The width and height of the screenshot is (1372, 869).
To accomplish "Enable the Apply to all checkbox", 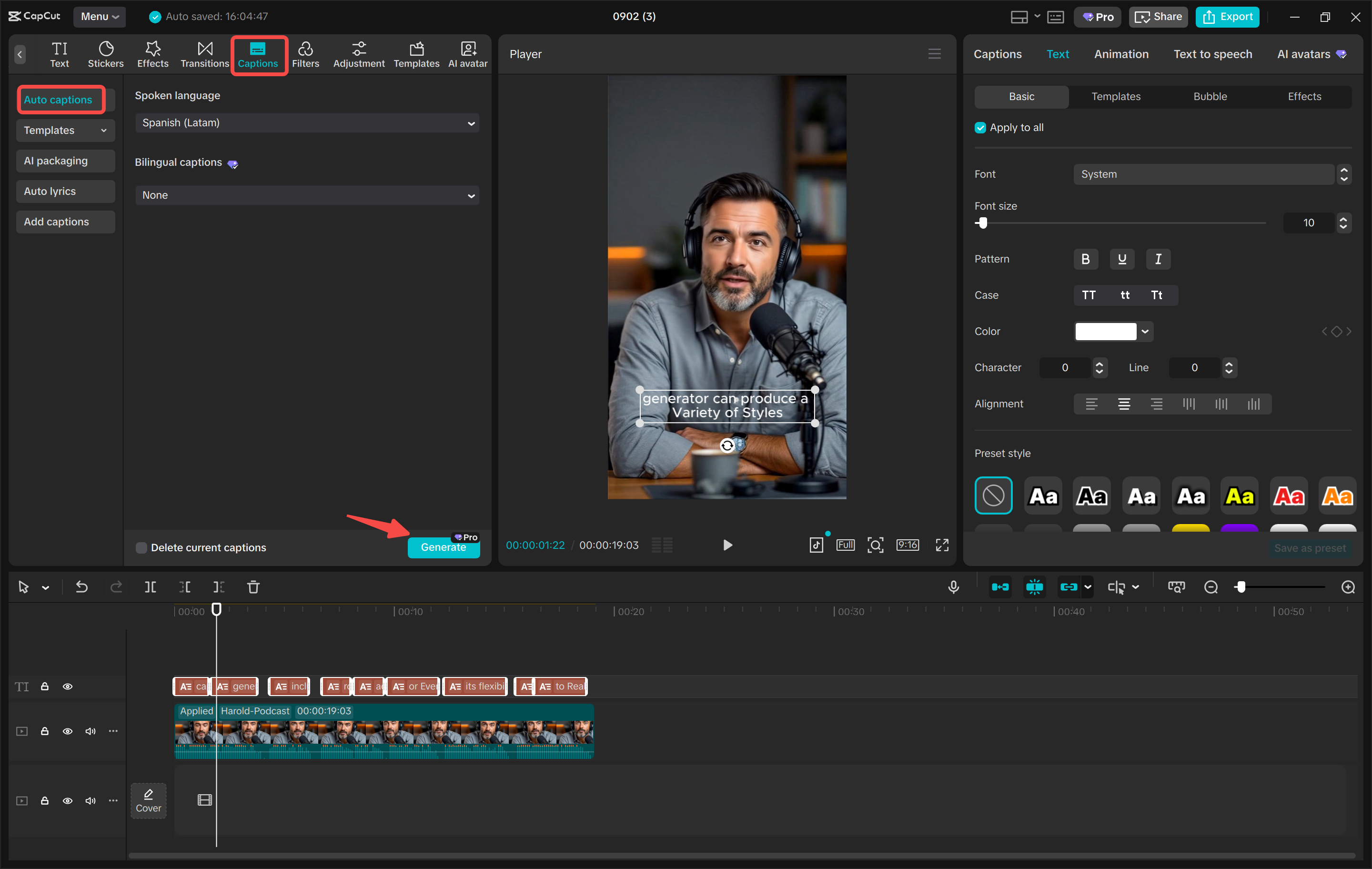I will [x=980, y=127].
